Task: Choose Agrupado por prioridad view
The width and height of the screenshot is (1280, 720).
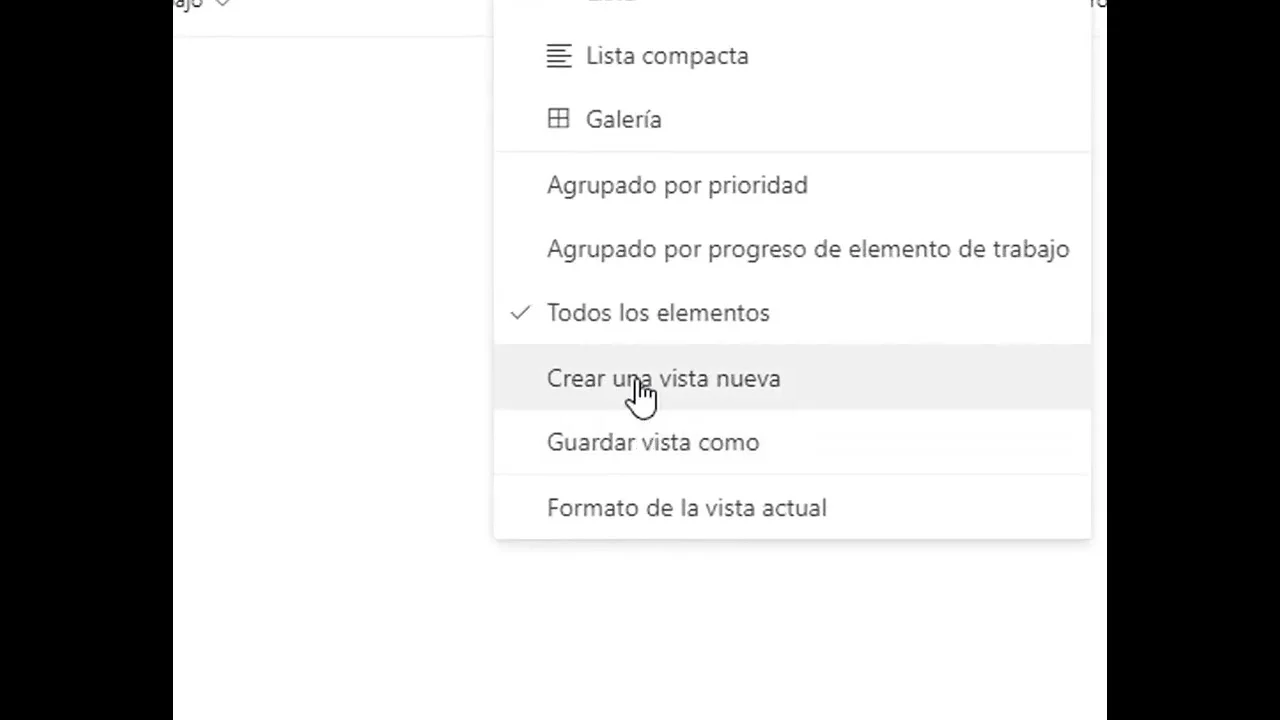Action: click(x=677, y=186)
